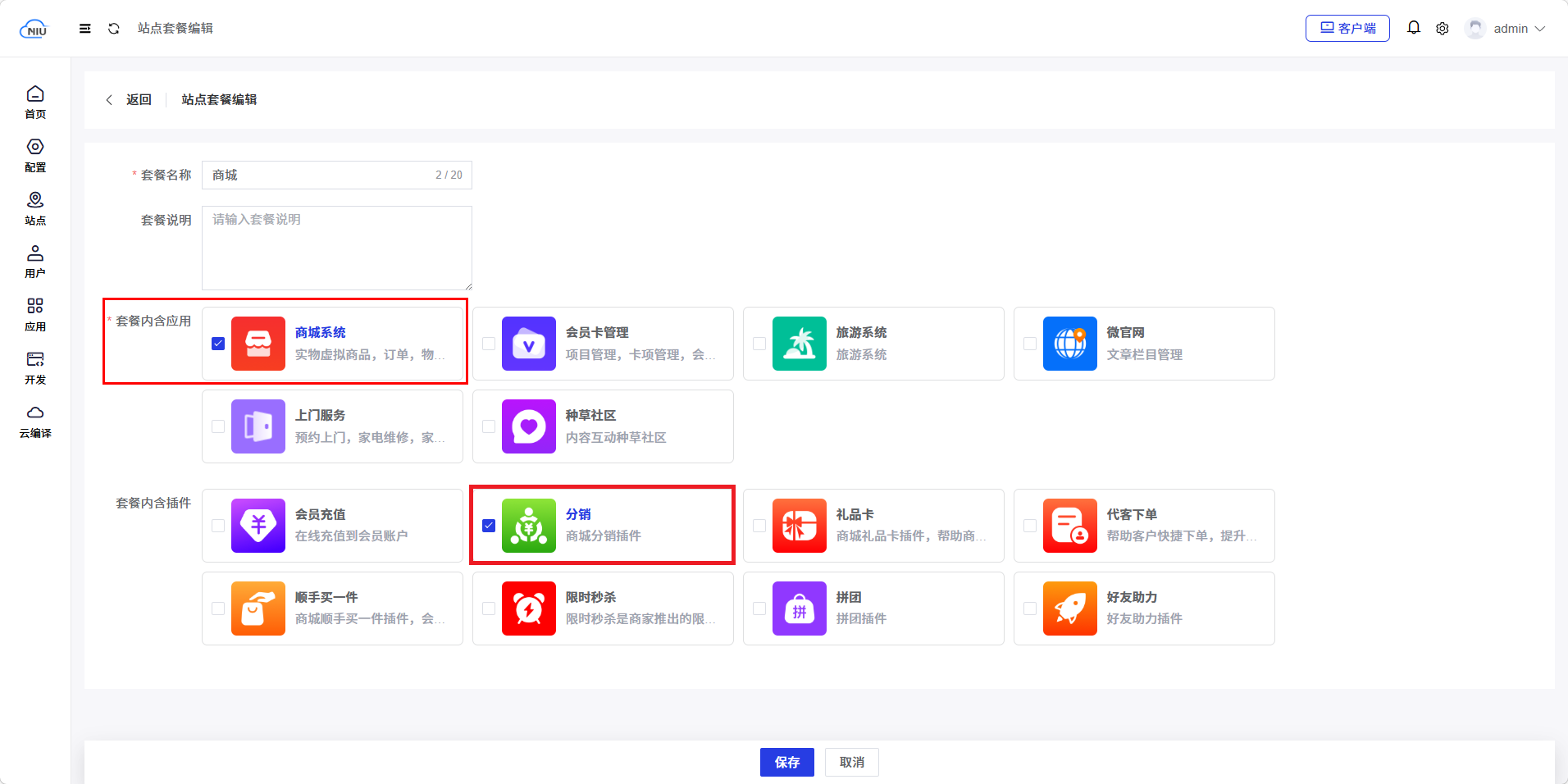Screen dimensions: 1568x784
Task: Click the 套餐名称 input field
Action: pyautogui.click(x=320, y=175)
